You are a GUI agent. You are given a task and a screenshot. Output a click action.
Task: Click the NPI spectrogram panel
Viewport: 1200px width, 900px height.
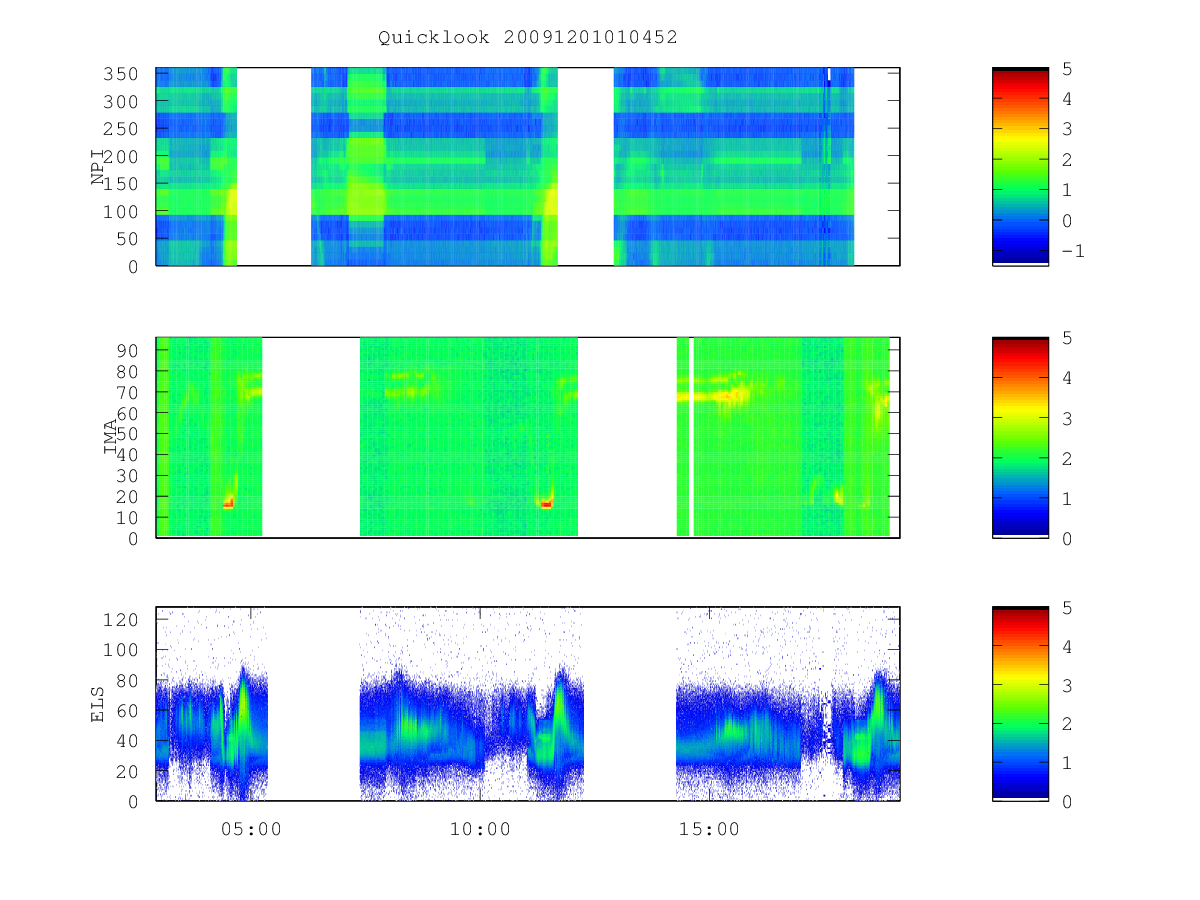coord(528,166)
